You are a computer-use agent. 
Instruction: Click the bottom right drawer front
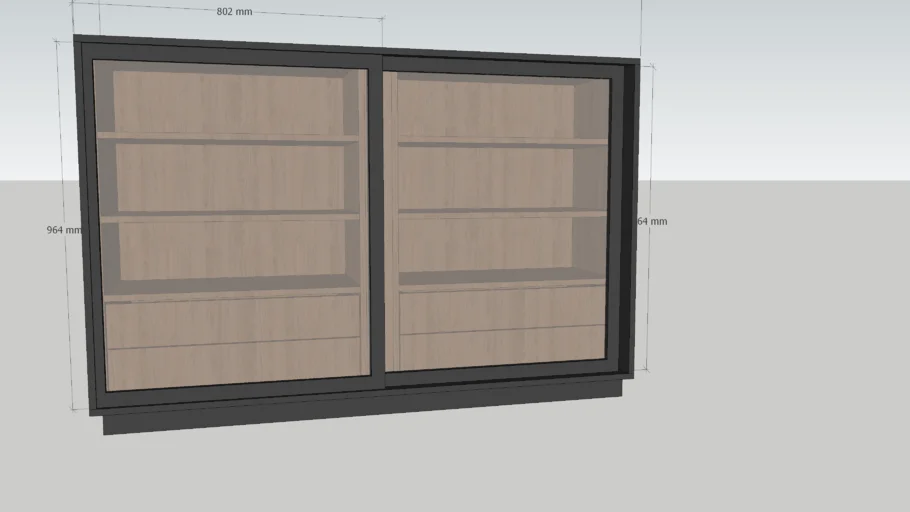502,347
